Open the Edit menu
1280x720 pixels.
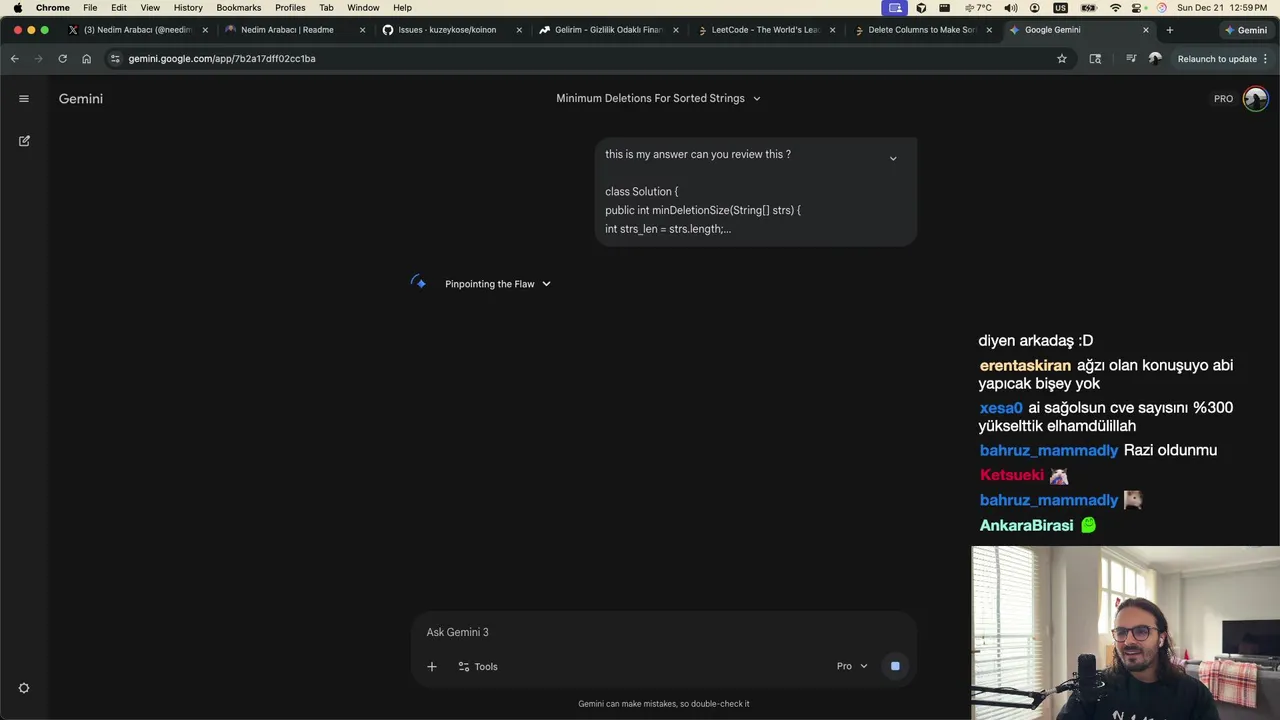pyautogui.click(x=119, y=8)
